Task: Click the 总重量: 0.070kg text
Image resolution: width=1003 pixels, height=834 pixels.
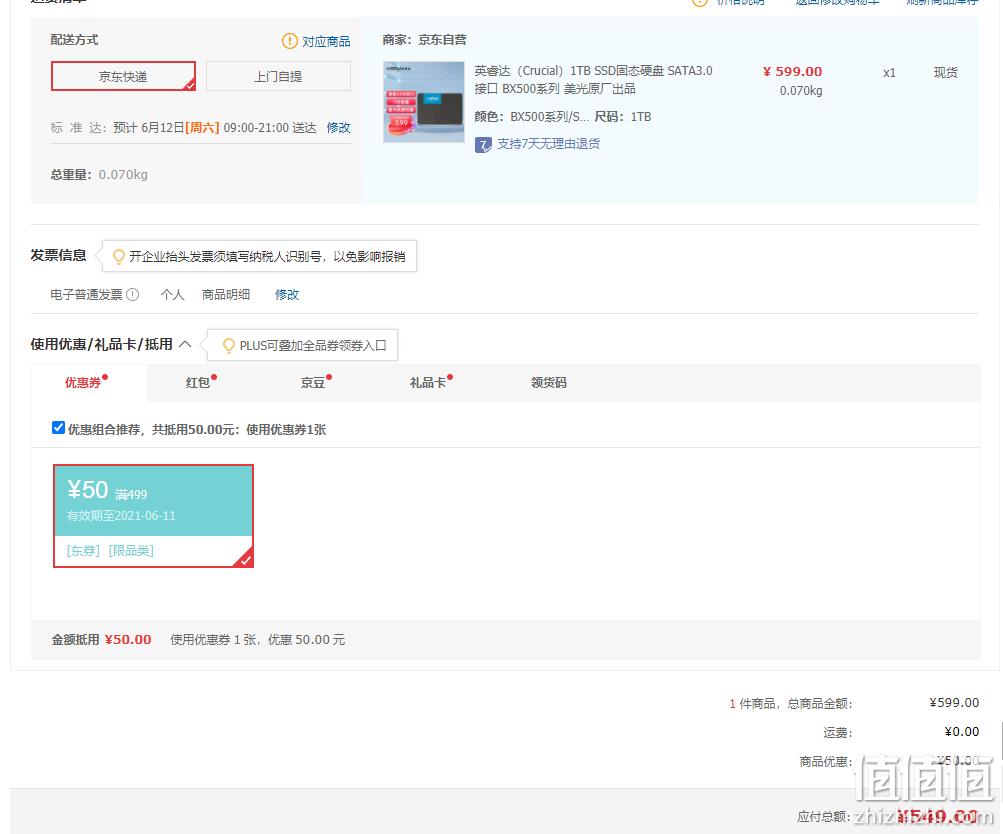Action: coord(99,175)
